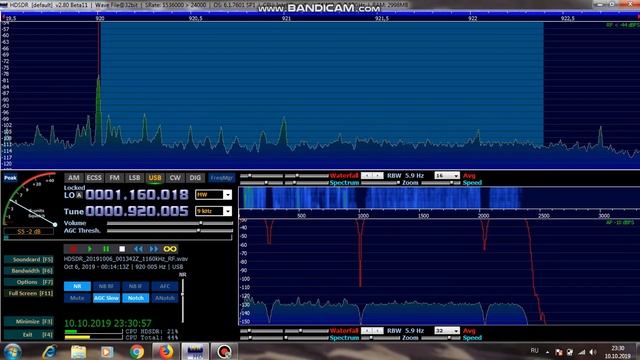This screenshot has width=640, height=360.
Task: Toggle the yellow loop playback icon
Action: [170, 249]
